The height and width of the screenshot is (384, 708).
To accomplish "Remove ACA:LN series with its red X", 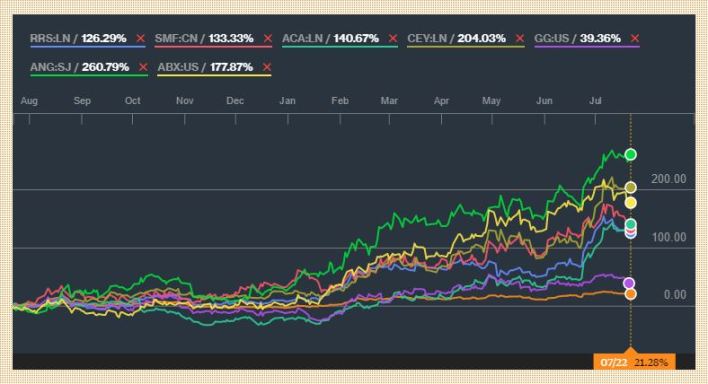I will tap(393, 38).
